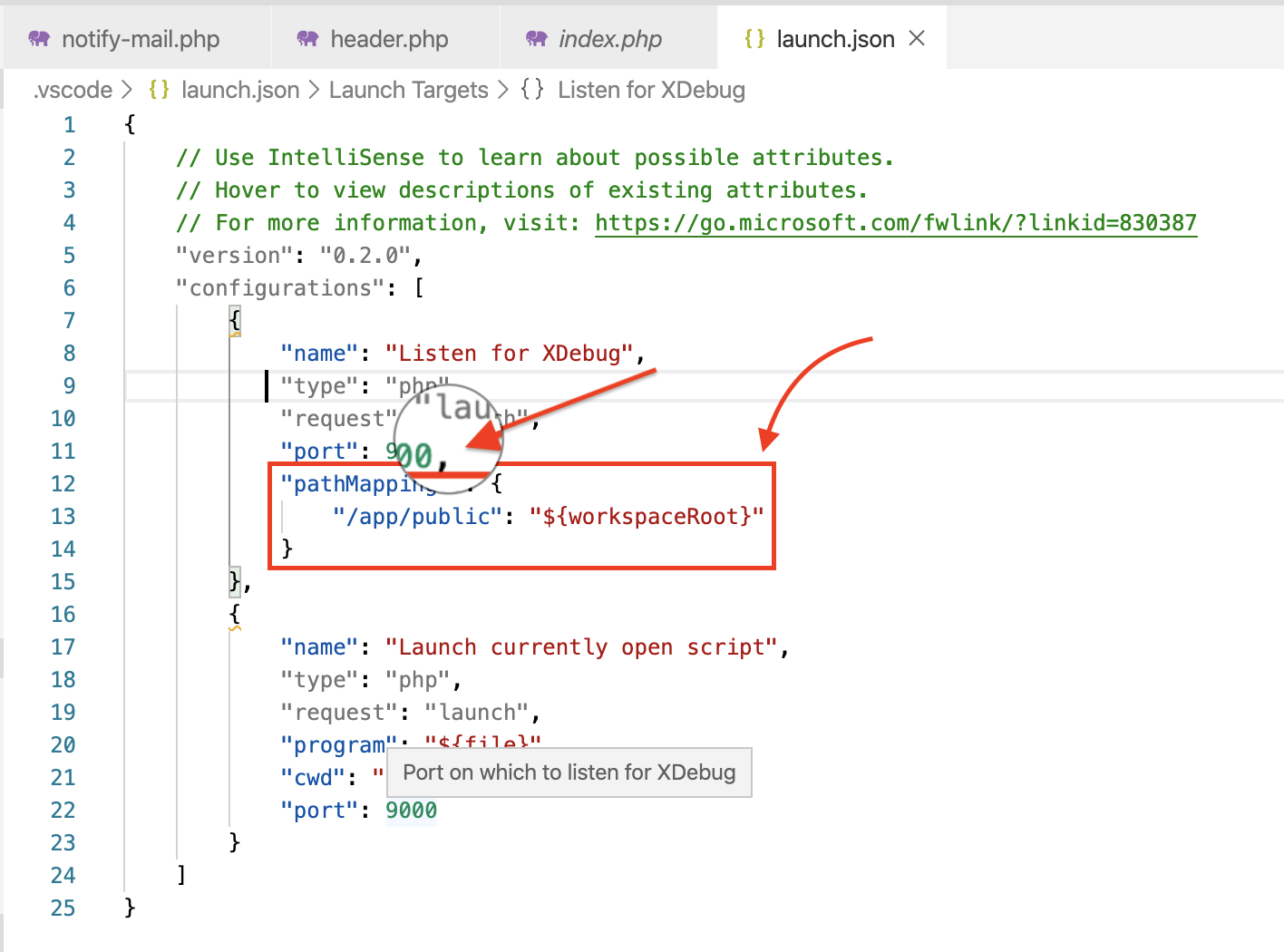
Task: Click the "port" key on line 11
Action: click(320, 452)
